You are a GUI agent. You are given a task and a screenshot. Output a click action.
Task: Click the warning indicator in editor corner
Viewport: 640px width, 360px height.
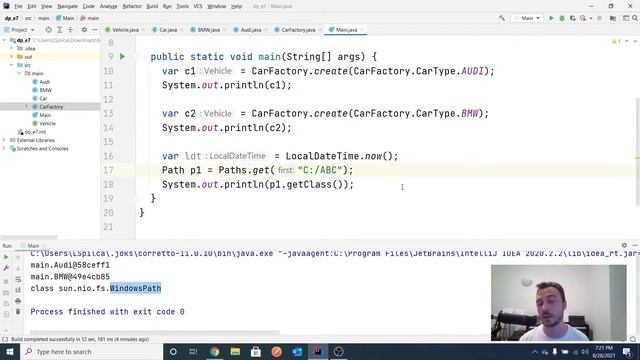(616, 42)
